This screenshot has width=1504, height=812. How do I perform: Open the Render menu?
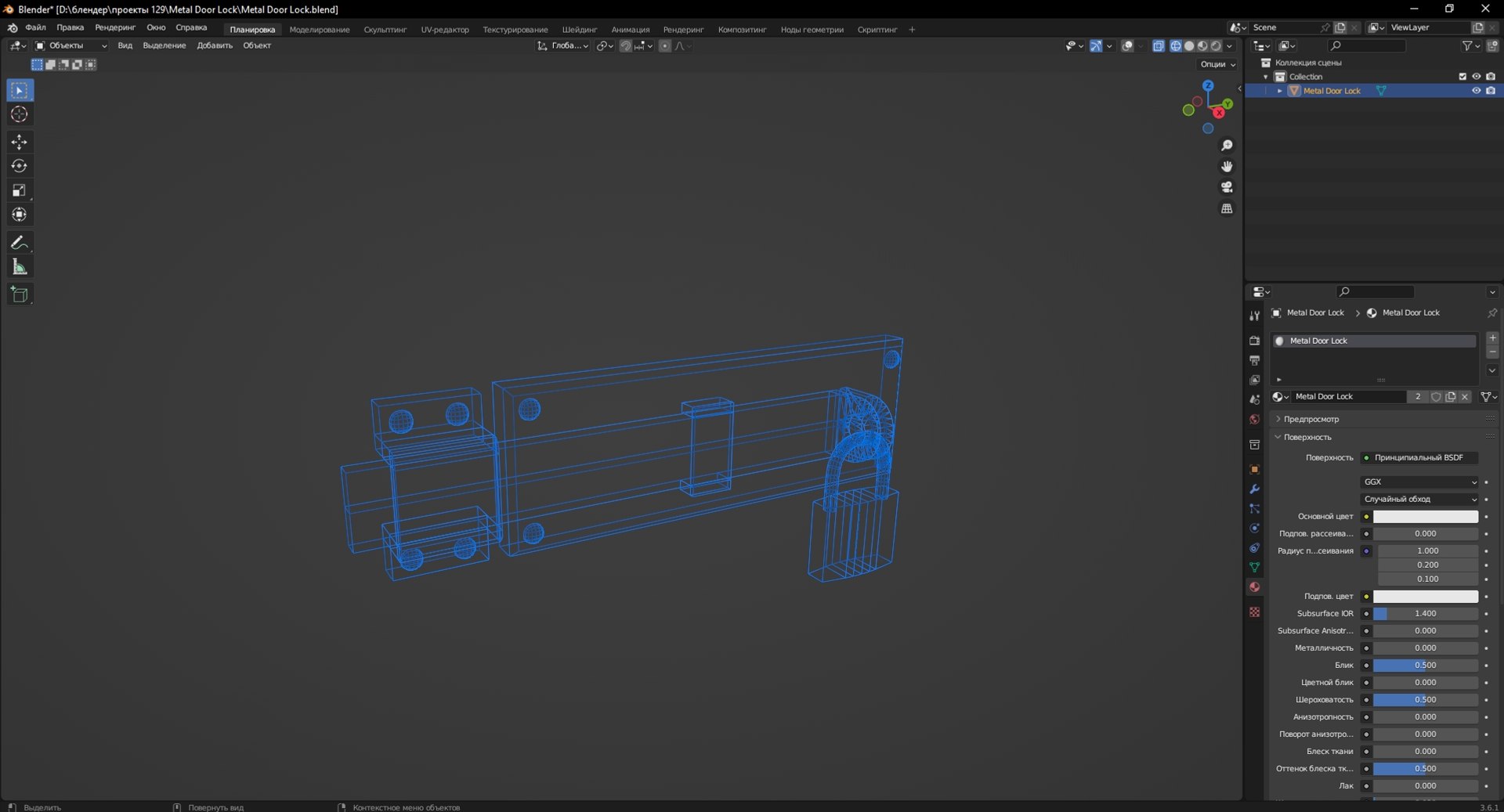[x=115, y=27]
